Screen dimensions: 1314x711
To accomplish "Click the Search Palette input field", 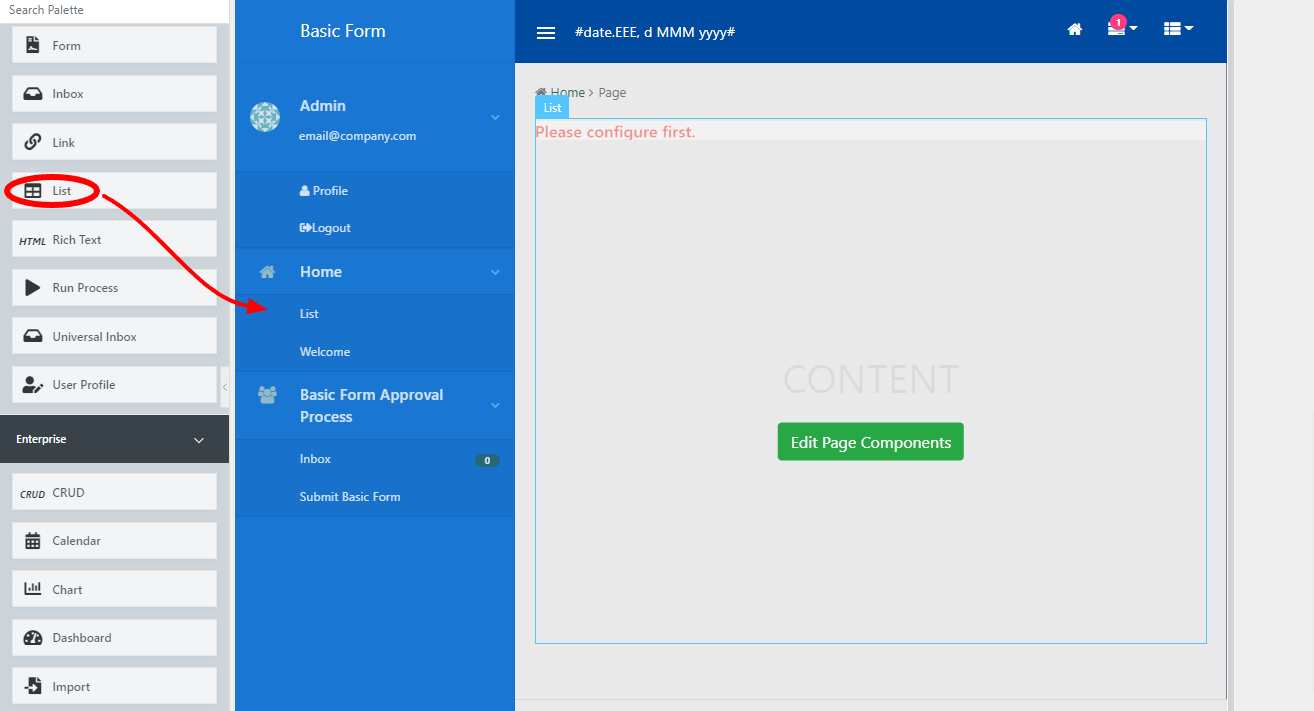I will click(110, 10).
